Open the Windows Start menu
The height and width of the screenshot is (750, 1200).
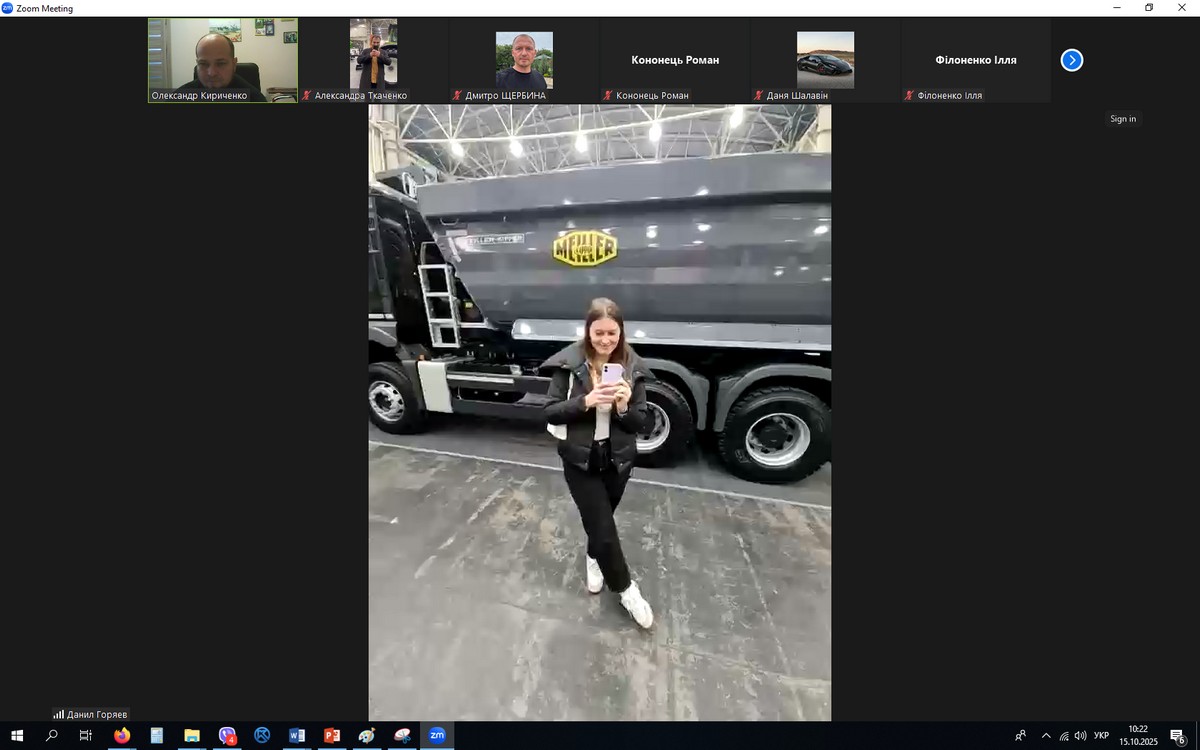pyautogui.click(x=17, y=736)
